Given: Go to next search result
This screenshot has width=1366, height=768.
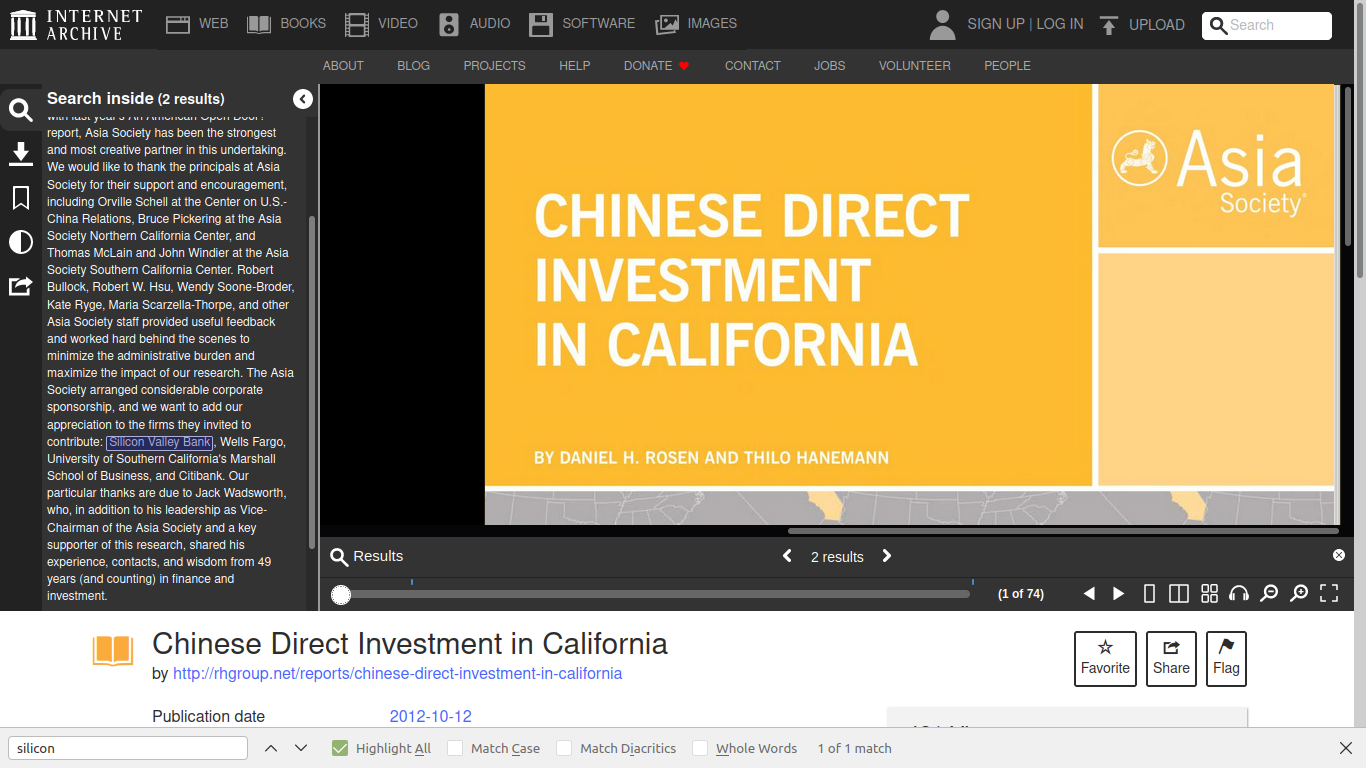Looking at the screenshot, I should coord(886,556).
